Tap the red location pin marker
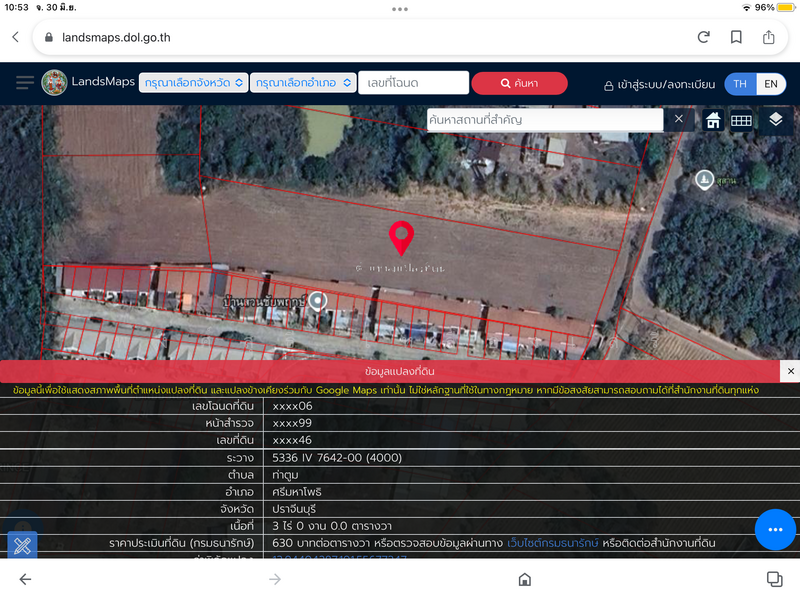Screen dimensions: 800x600 [401, 238]
